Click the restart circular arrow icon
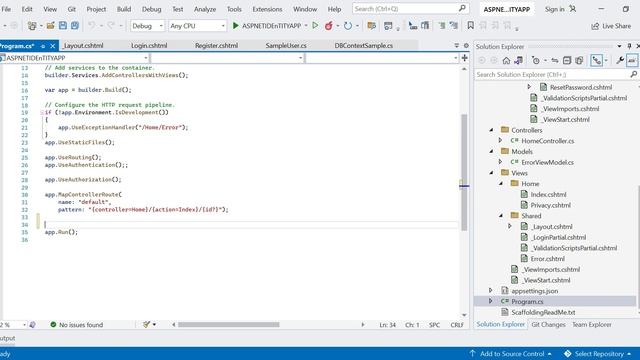 (x=348, y=26)
